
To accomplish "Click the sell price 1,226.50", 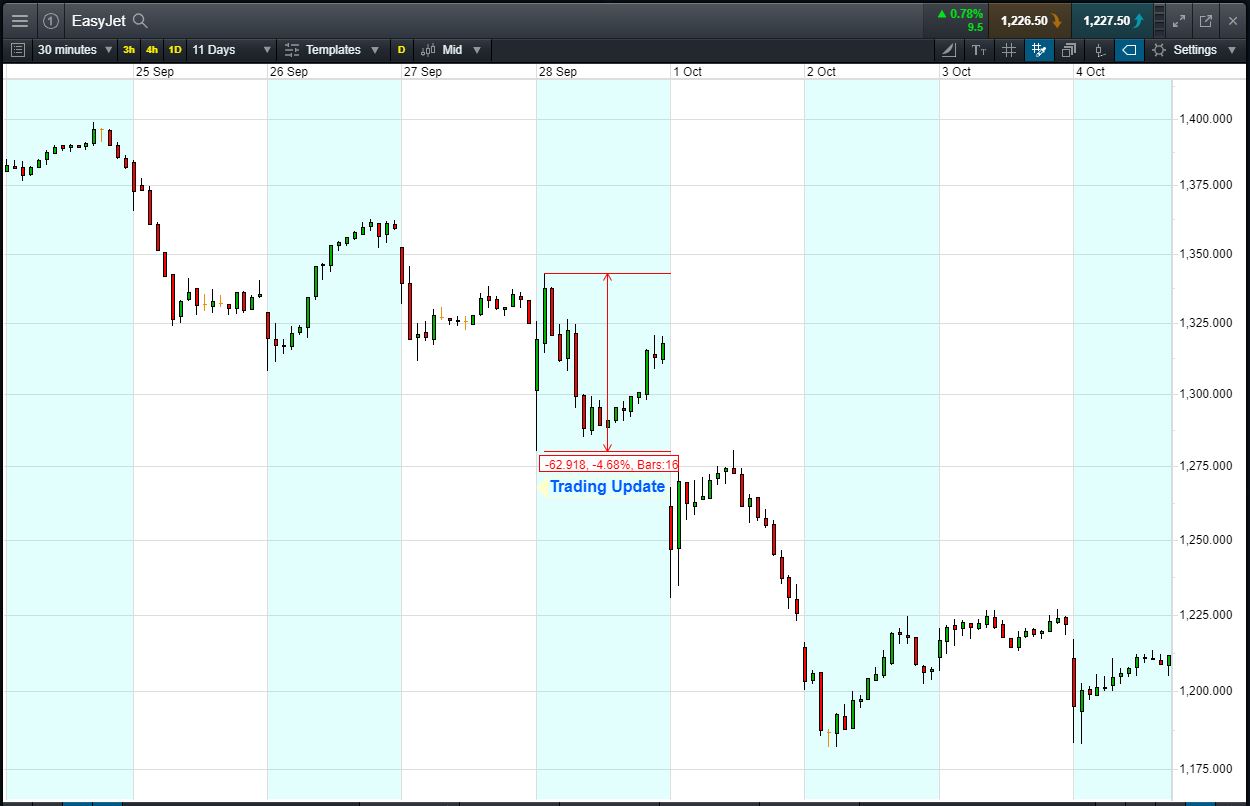I will pyautogui.click(x=1029, y=20).
